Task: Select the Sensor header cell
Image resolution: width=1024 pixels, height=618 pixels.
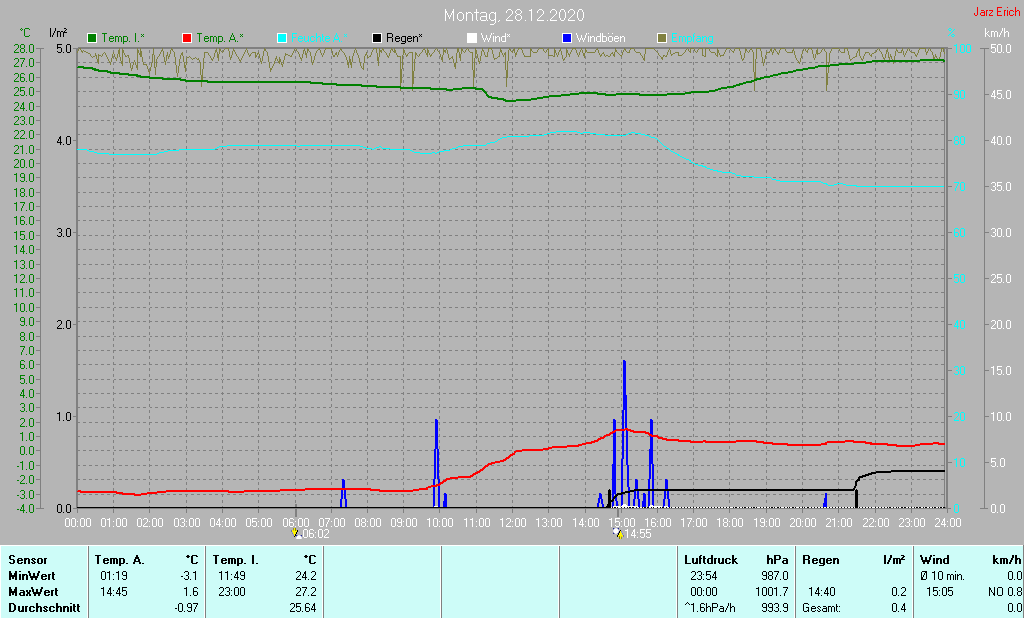Action: (27, 560)
